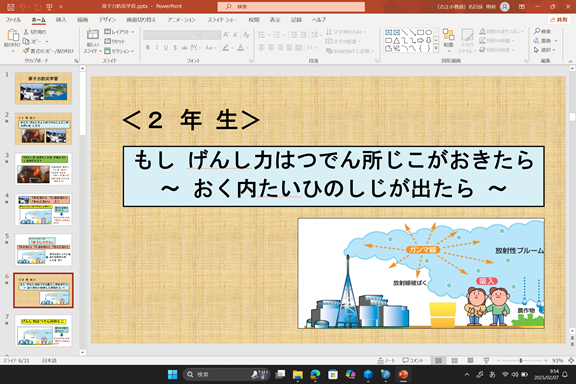Open the Animations (アニメーション) tab
This screenshot has height=384, width=576.
pos(181,19)
